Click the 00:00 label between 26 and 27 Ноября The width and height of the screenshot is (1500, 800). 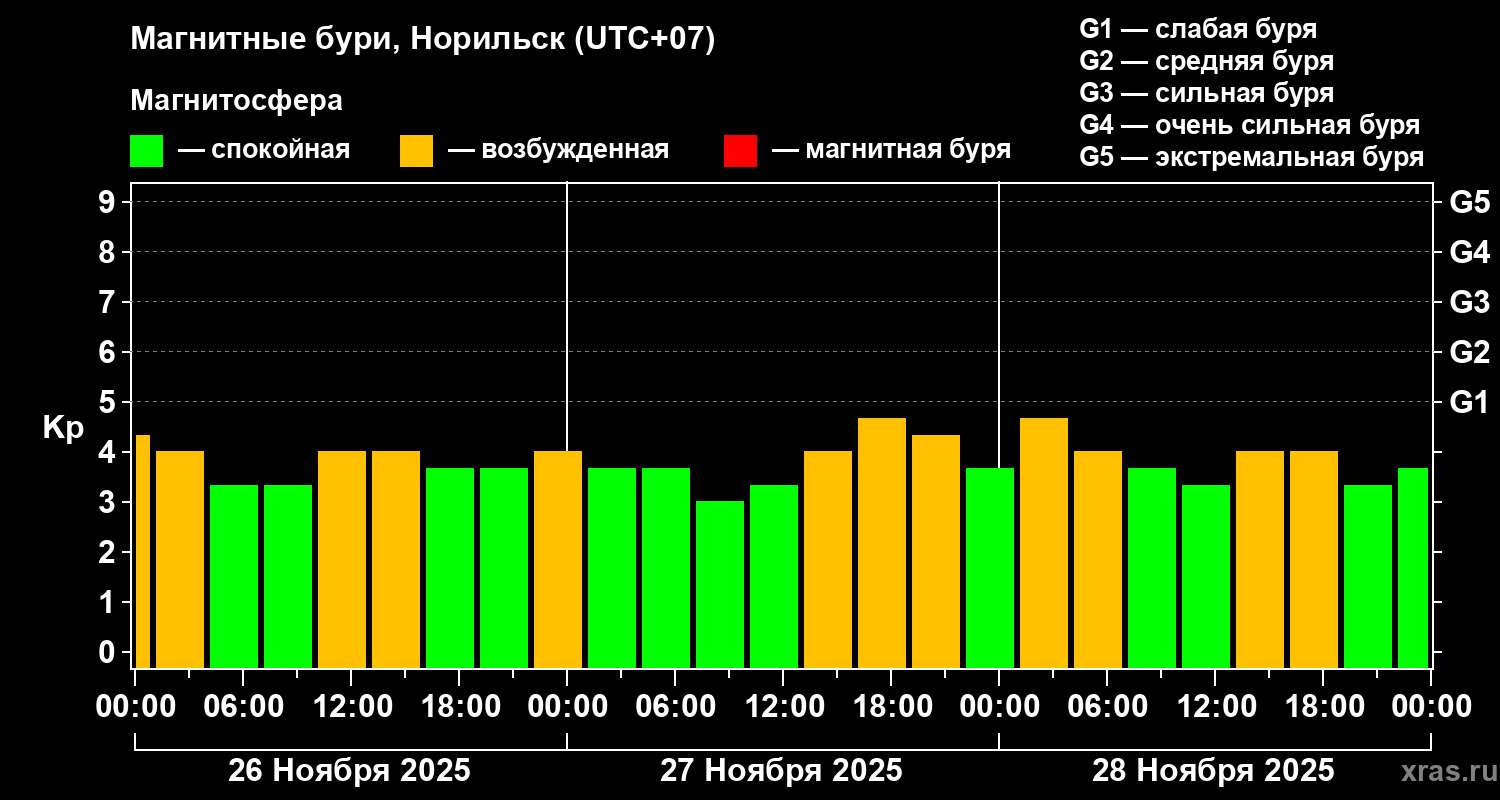tap(567, 707)
